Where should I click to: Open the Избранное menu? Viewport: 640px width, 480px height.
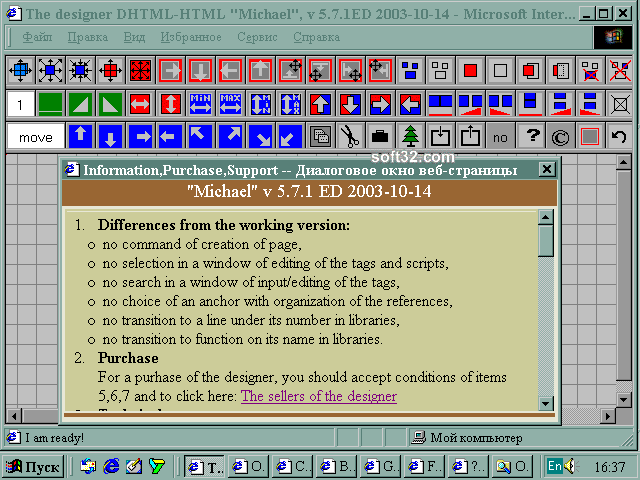(x=191, y=37)
